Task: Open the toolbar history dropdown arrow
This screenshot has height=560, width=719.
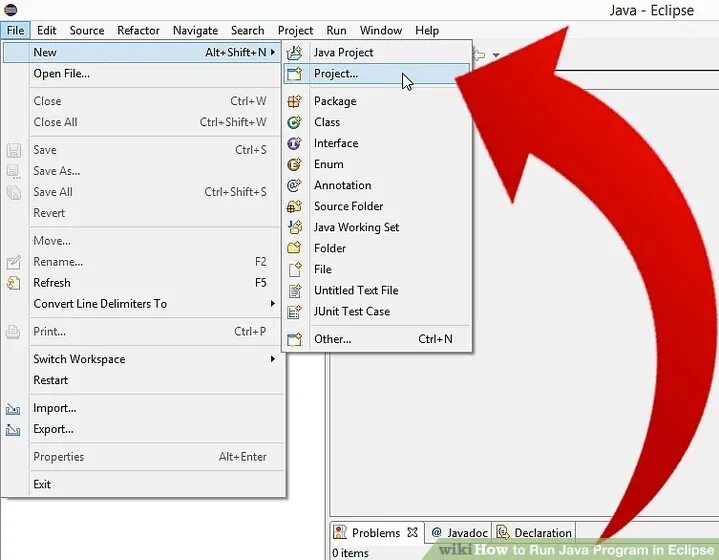Action: click(496, 55)
